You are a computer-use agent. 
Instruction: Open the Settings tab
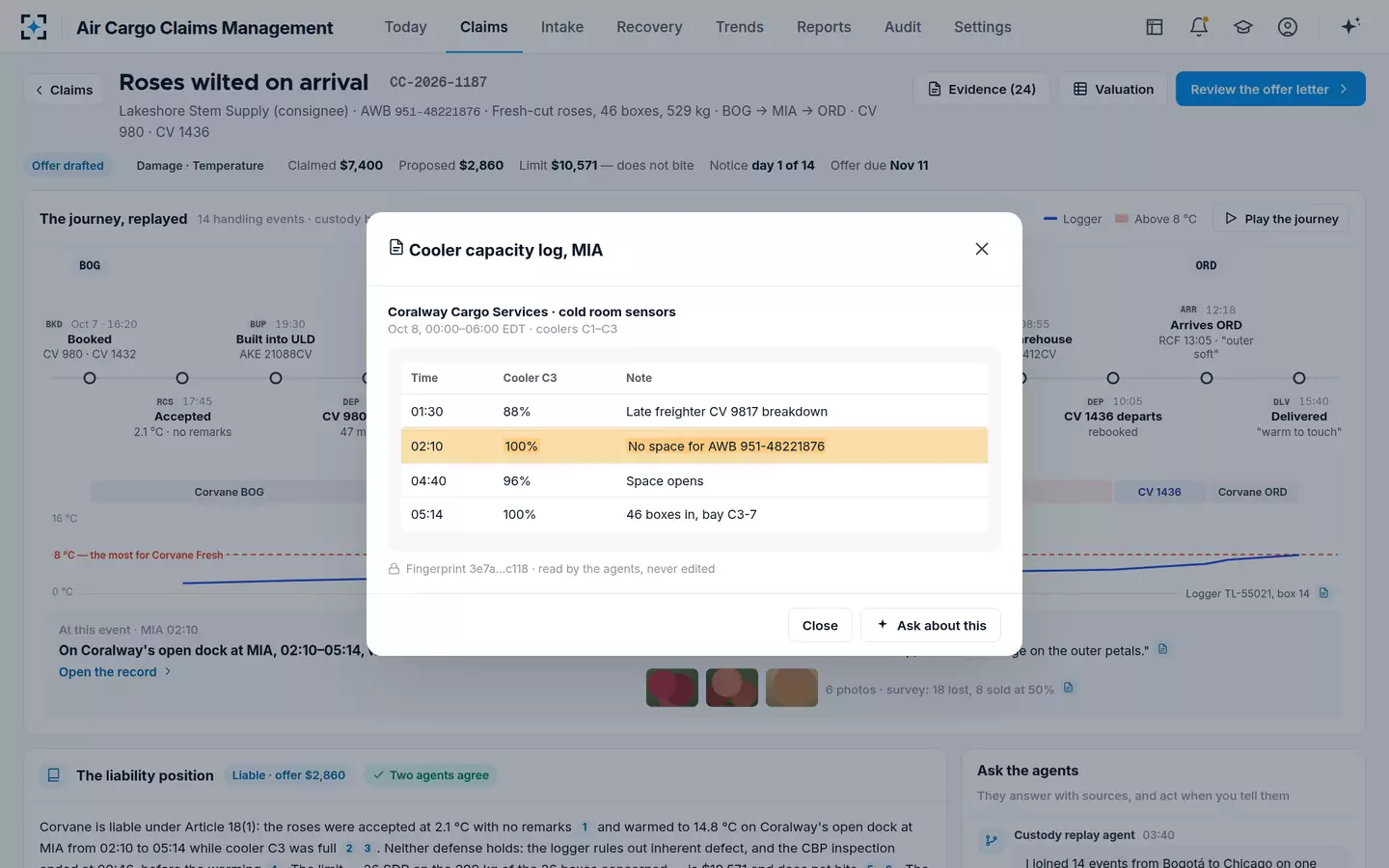(x=983, y=27)
